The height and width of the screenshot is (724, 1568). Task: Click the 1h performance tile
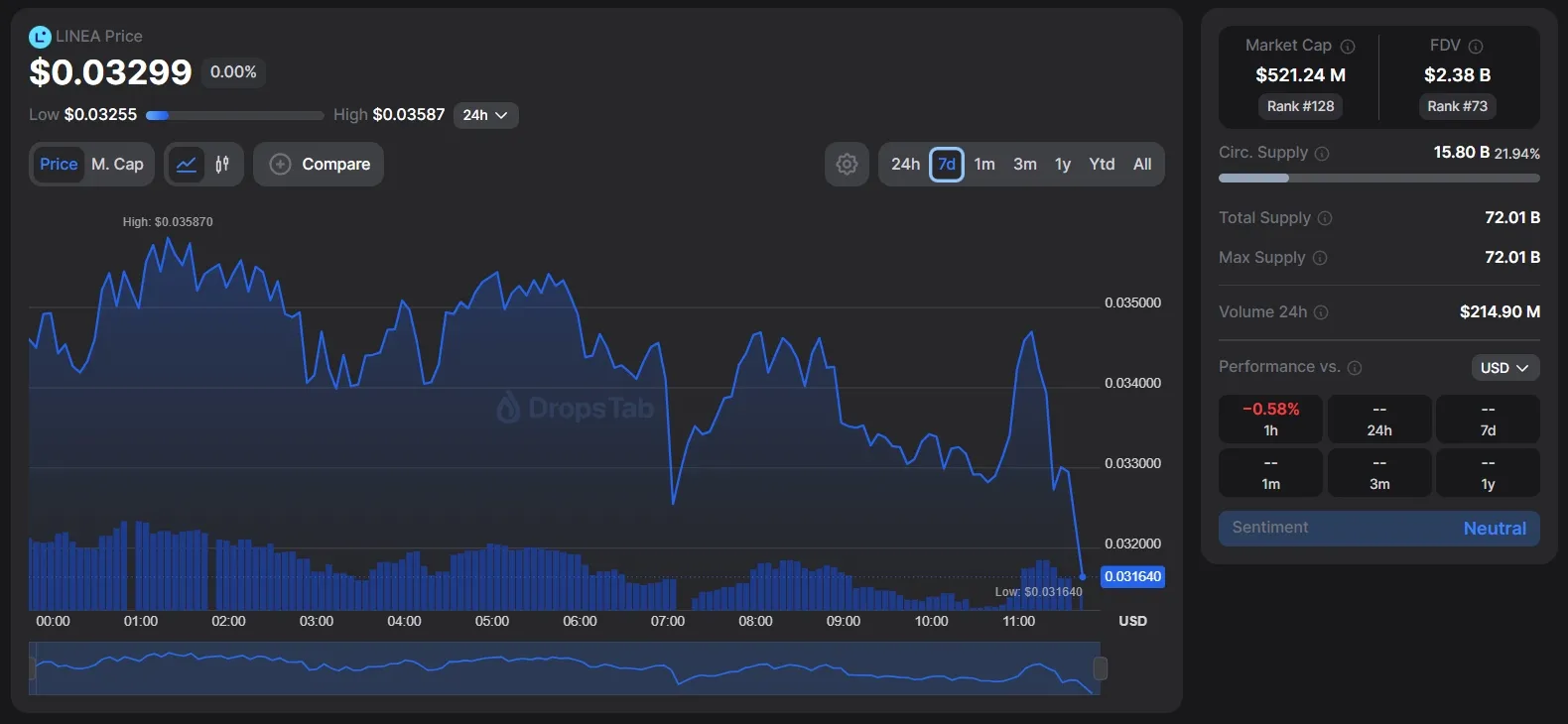[x=1270, y=419]
